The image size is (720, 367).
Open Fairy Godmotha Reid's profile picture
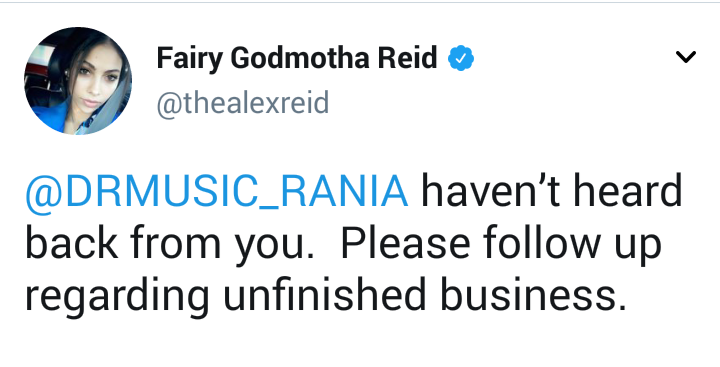tap(78, 81)
